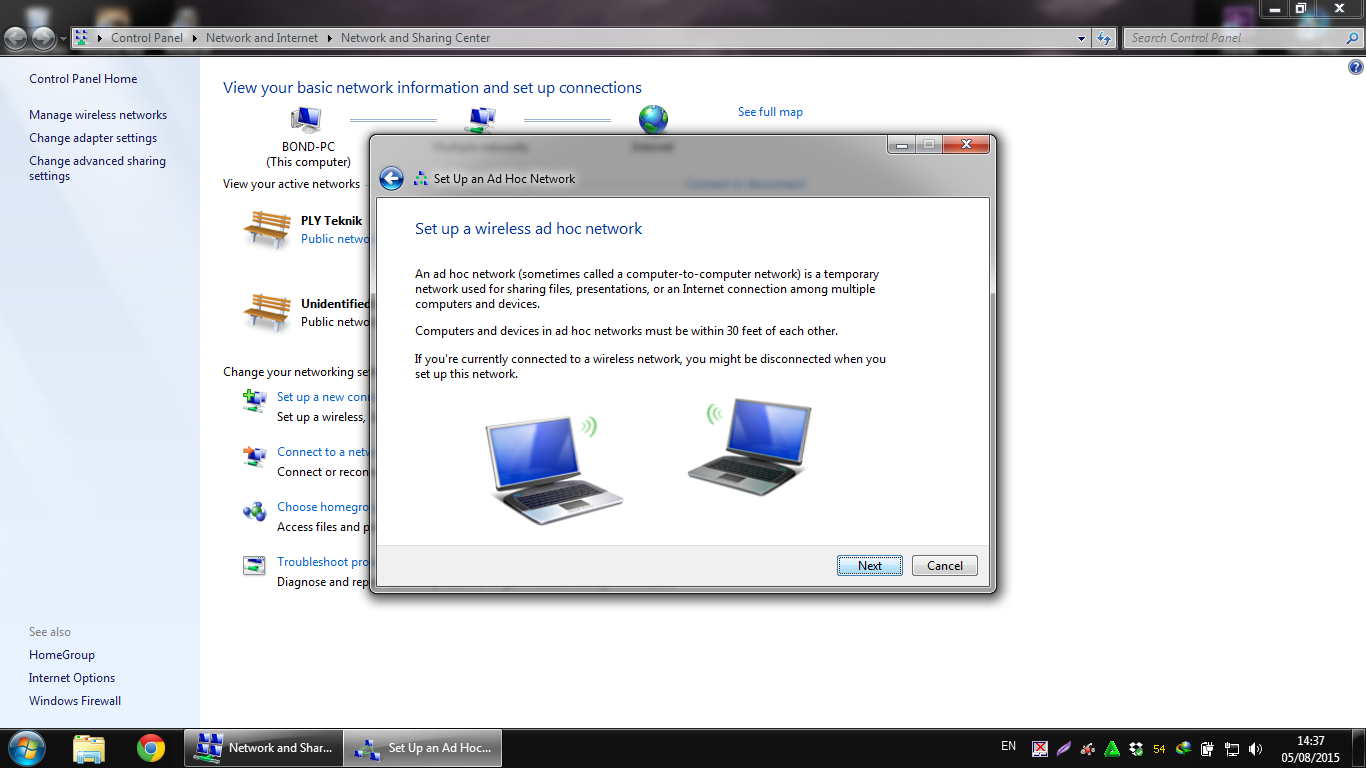Click the yellow 54 tray indicator
Screen dimensions: 1366x768
1160,748
